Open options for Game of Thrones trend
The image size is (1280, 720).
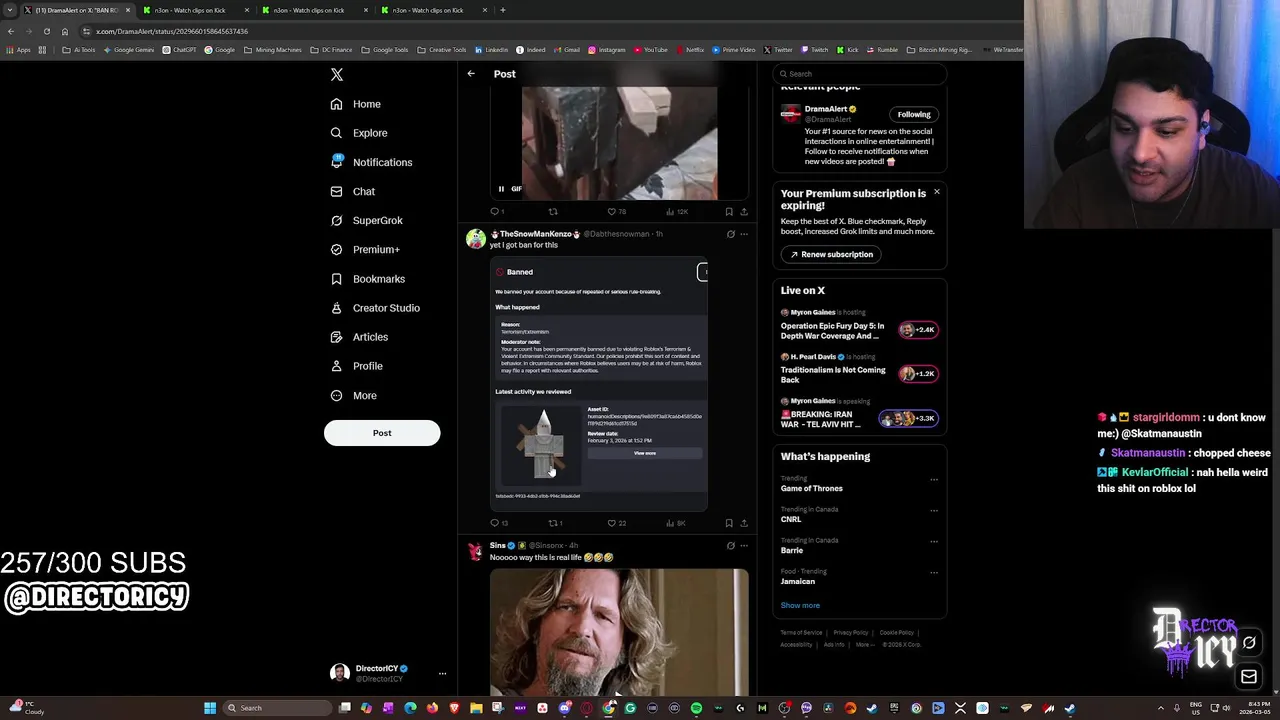[x=934, y=479]
